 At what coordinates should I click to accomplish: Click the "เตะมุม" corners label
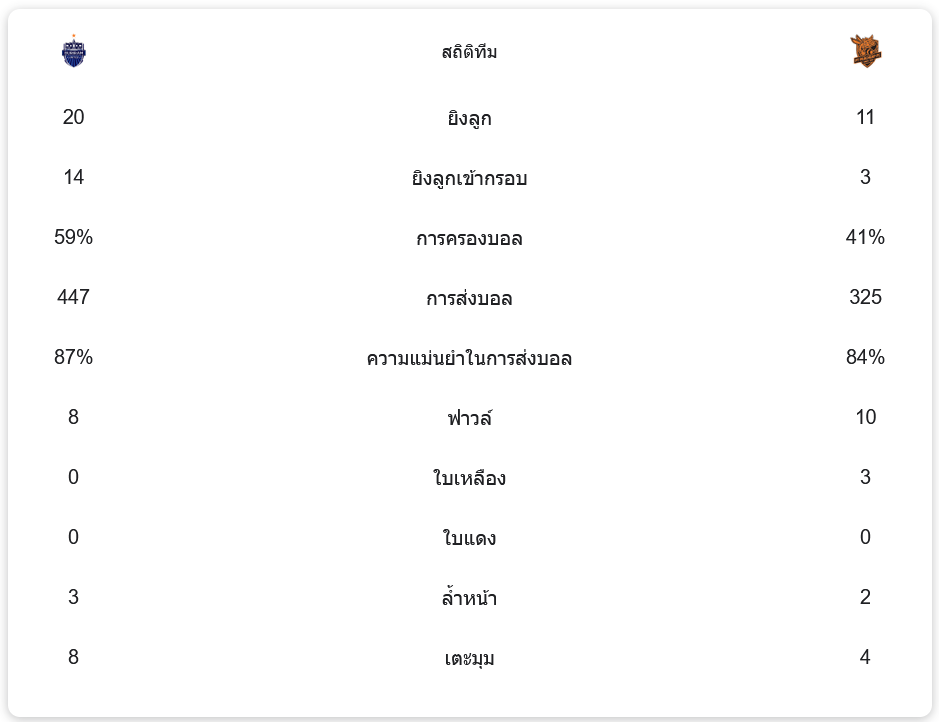469,659
